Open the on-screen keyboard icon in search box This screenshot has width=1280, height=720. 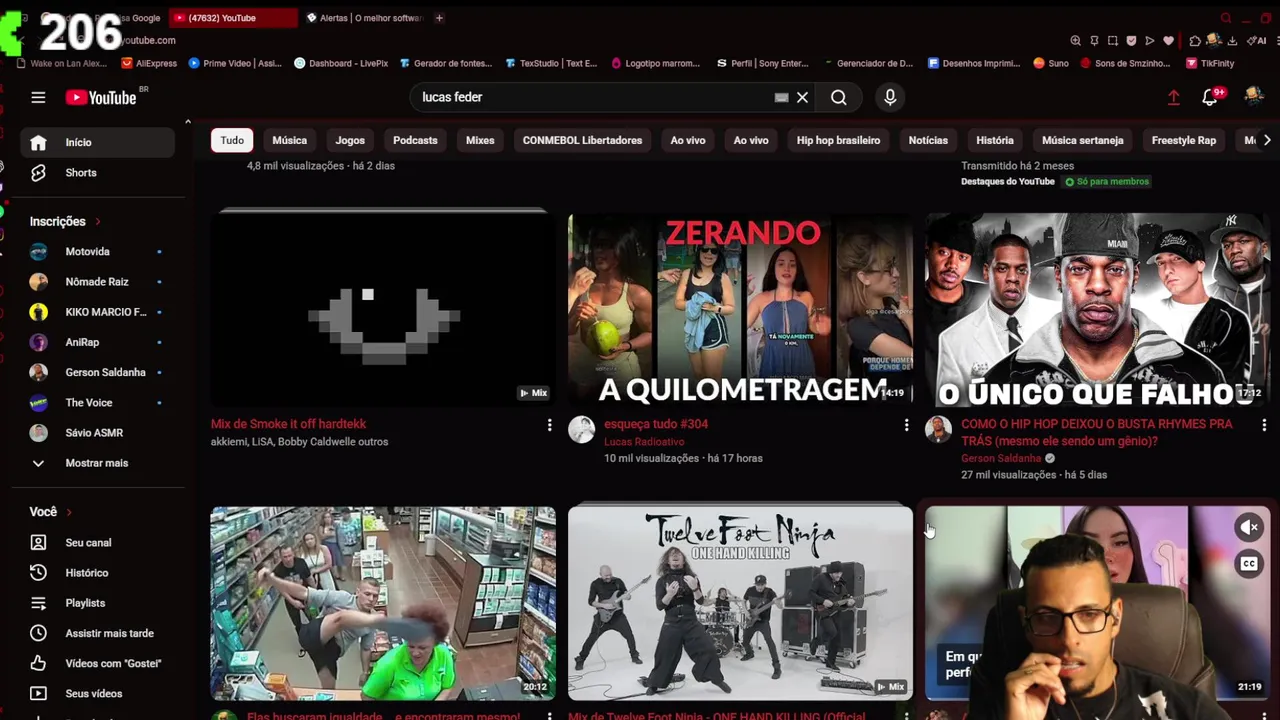[781, 97]
